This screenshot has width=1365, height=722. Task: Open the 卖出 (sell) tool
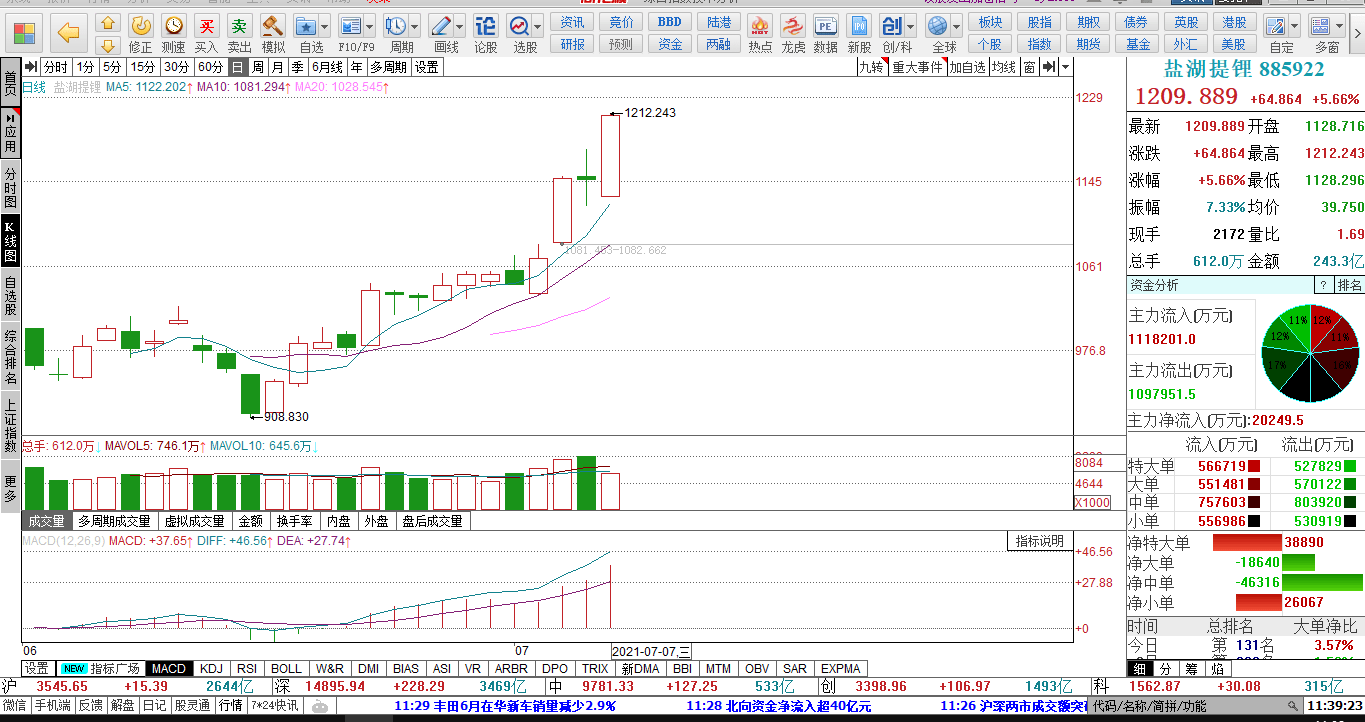pos(239,33)
